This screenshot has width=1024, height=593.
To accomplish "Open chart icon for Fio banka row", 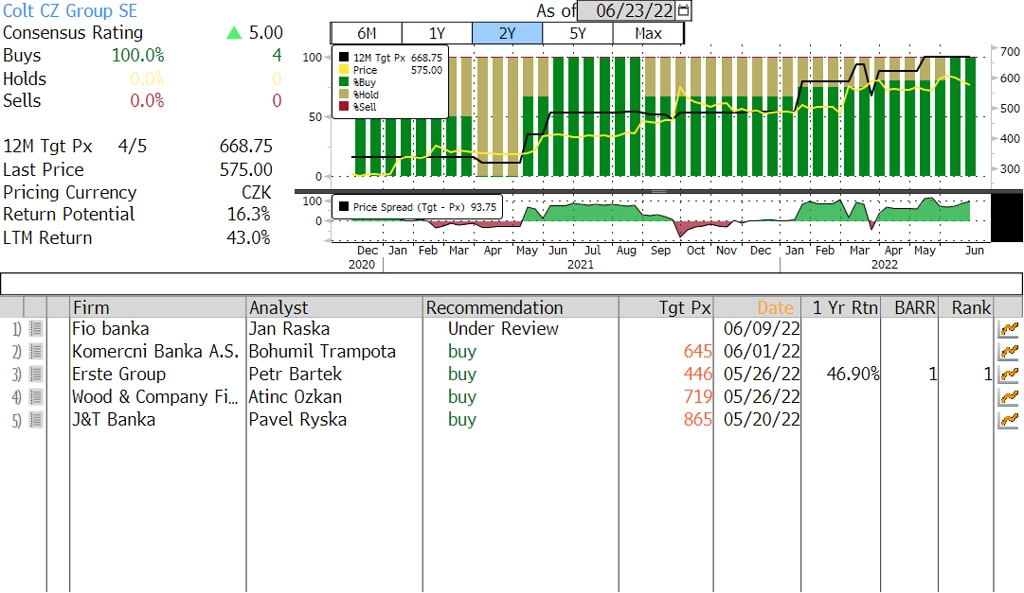I will (1009, 329).
